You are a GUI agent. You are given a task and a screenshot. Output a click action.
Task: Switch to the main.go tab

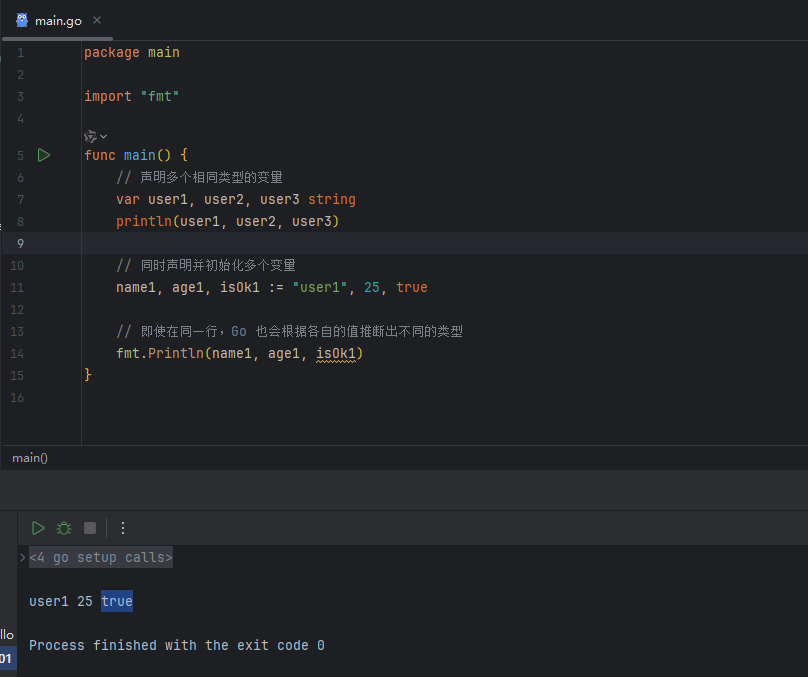tap(58, 21)
